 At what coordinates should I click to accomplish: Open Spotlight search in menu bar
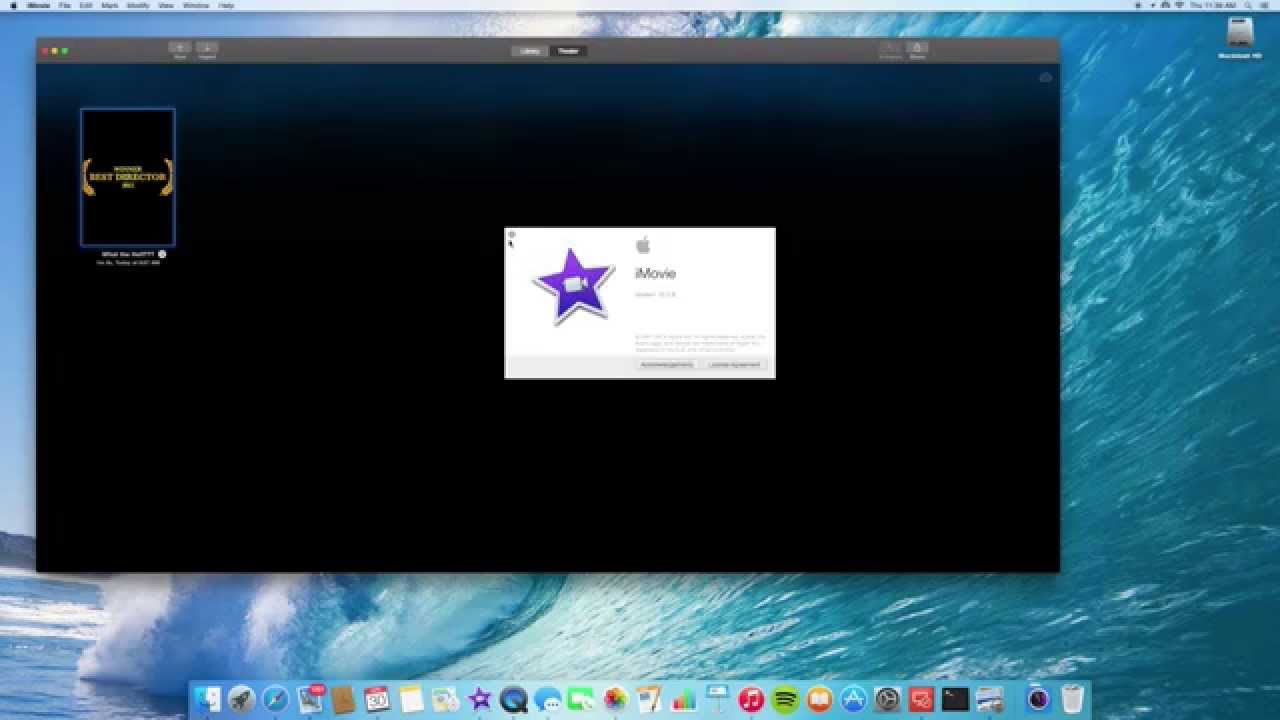(1249, 5)
